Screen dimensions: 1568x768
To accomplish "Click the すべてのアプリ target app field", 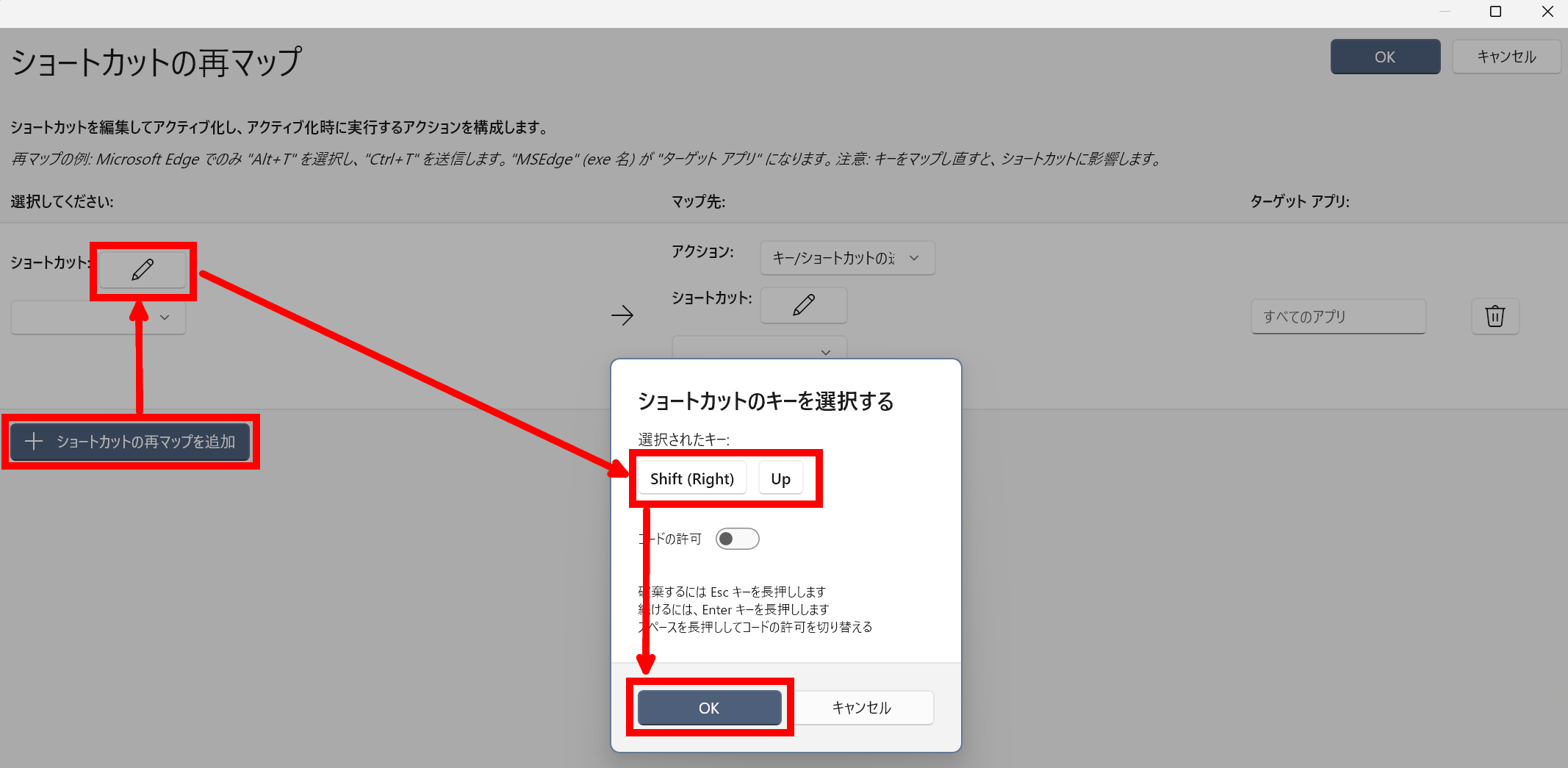I will point(1337,317).
